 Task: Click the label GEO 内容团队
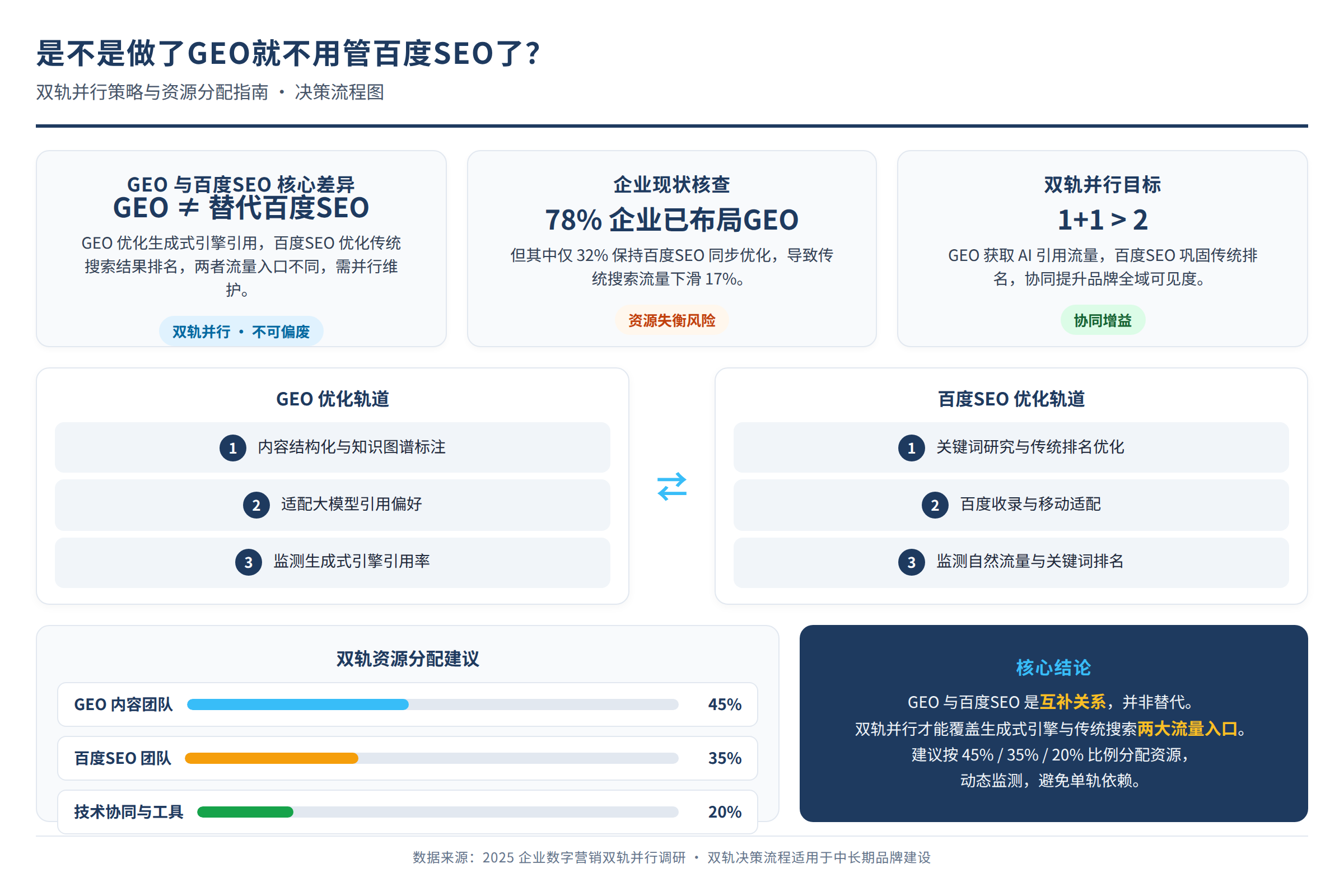point(123,704)
